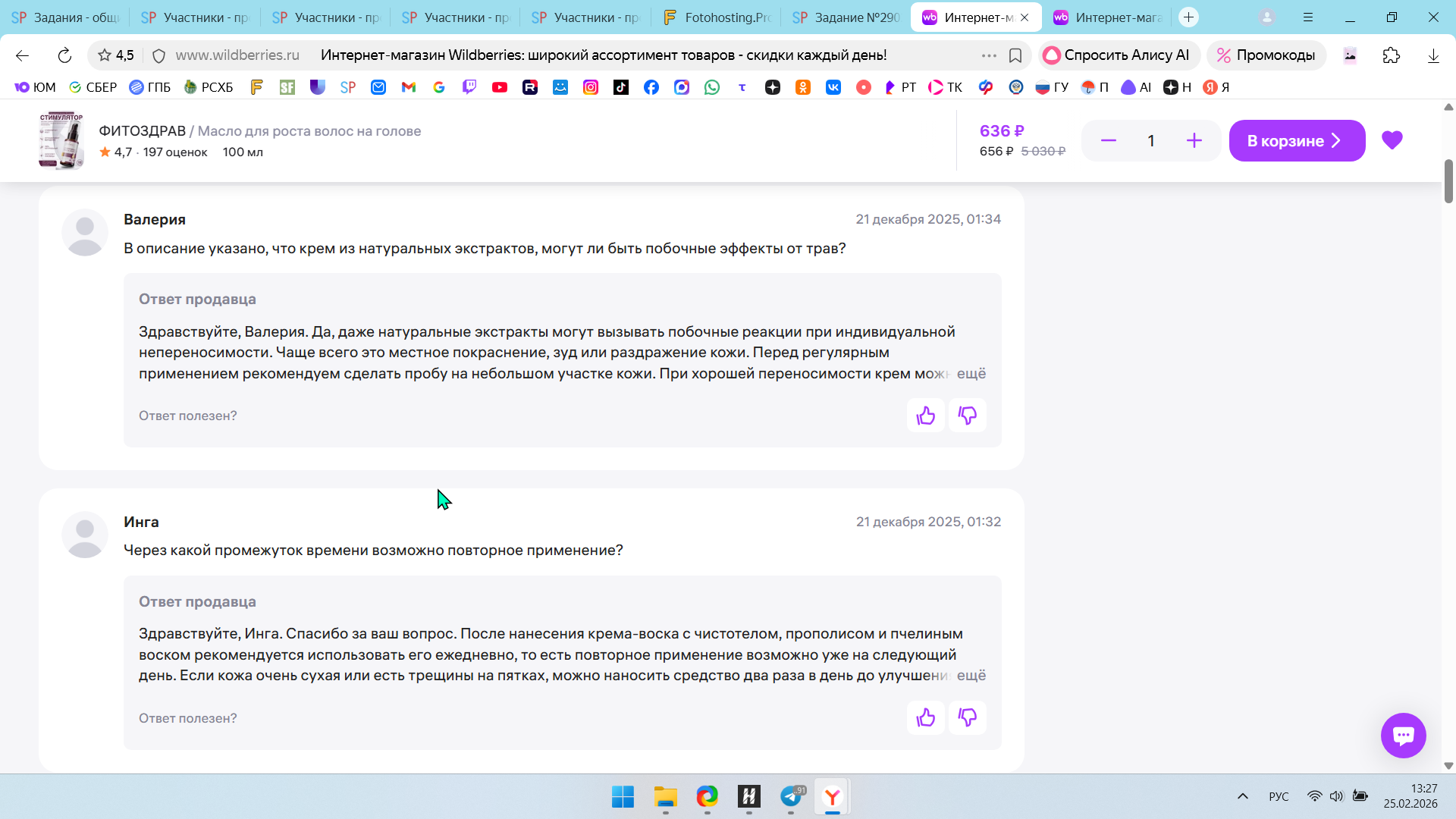
Task: Dislike the seller's answer to Валерия
Action: click(x=967, y=416)
